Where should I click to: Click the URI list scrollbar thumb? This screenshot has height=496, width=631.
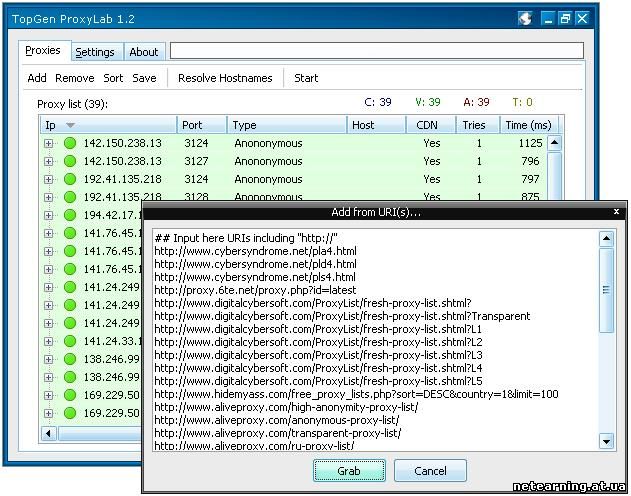(606, 290)
